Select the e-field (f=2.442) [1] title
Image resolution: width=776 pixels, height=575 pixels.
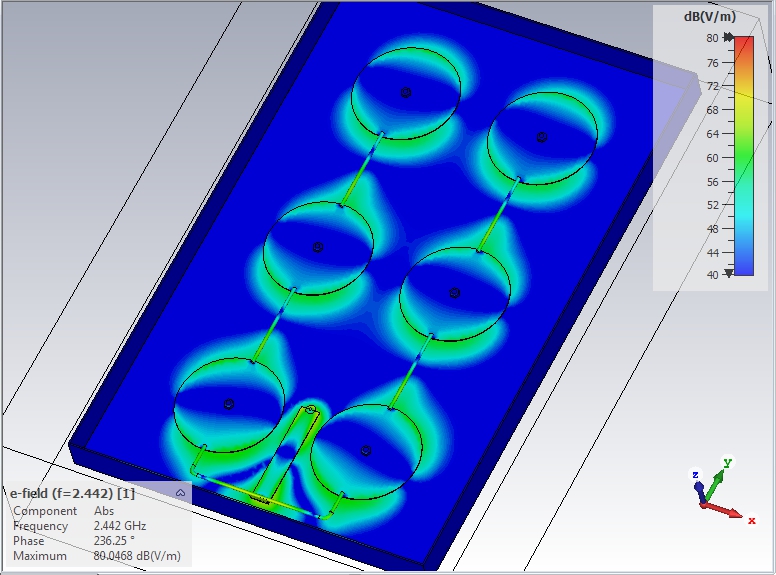point(72,493)
